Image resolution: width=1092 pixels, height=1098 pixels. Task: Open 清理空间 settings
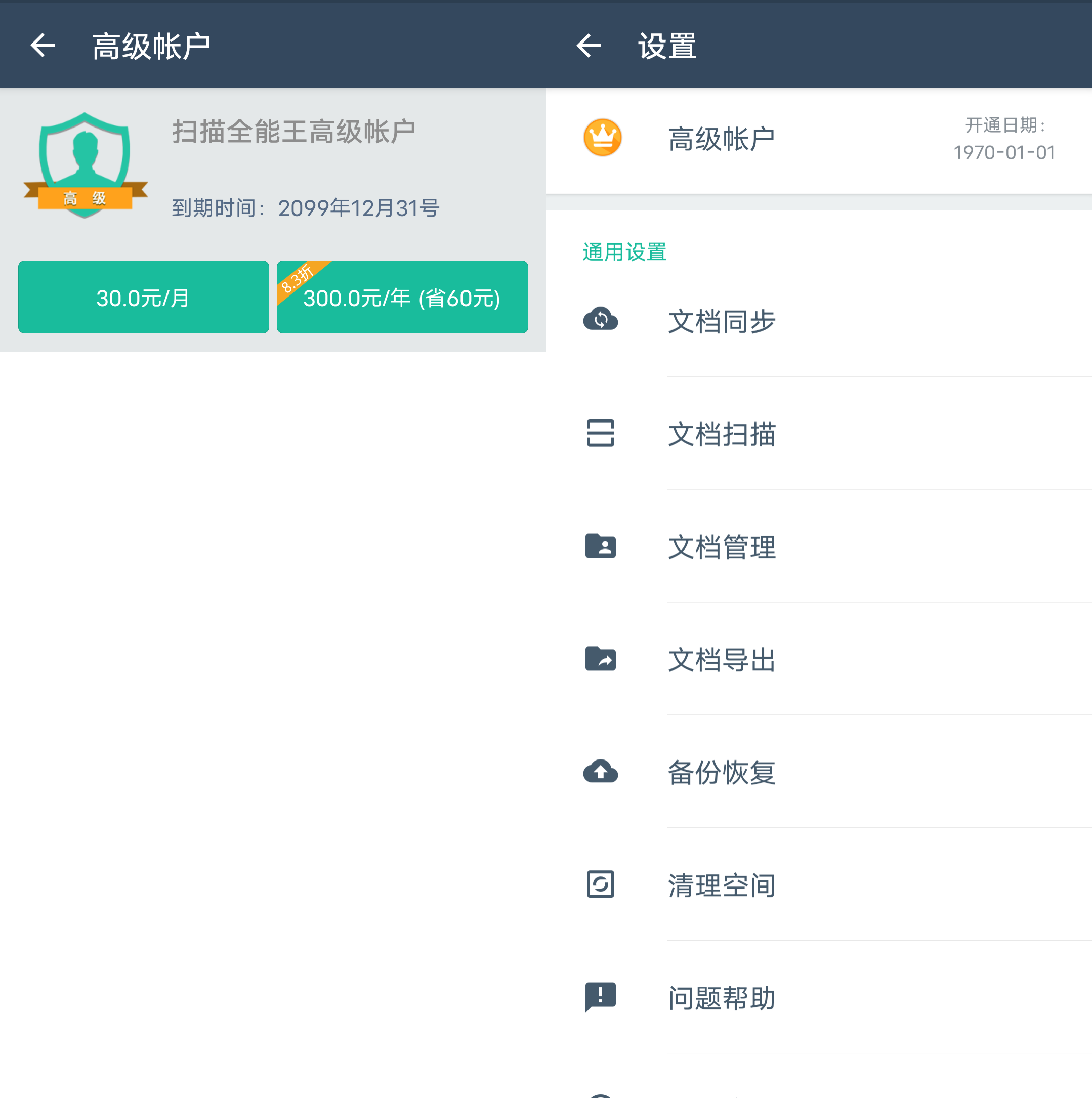tap(819, 884)
